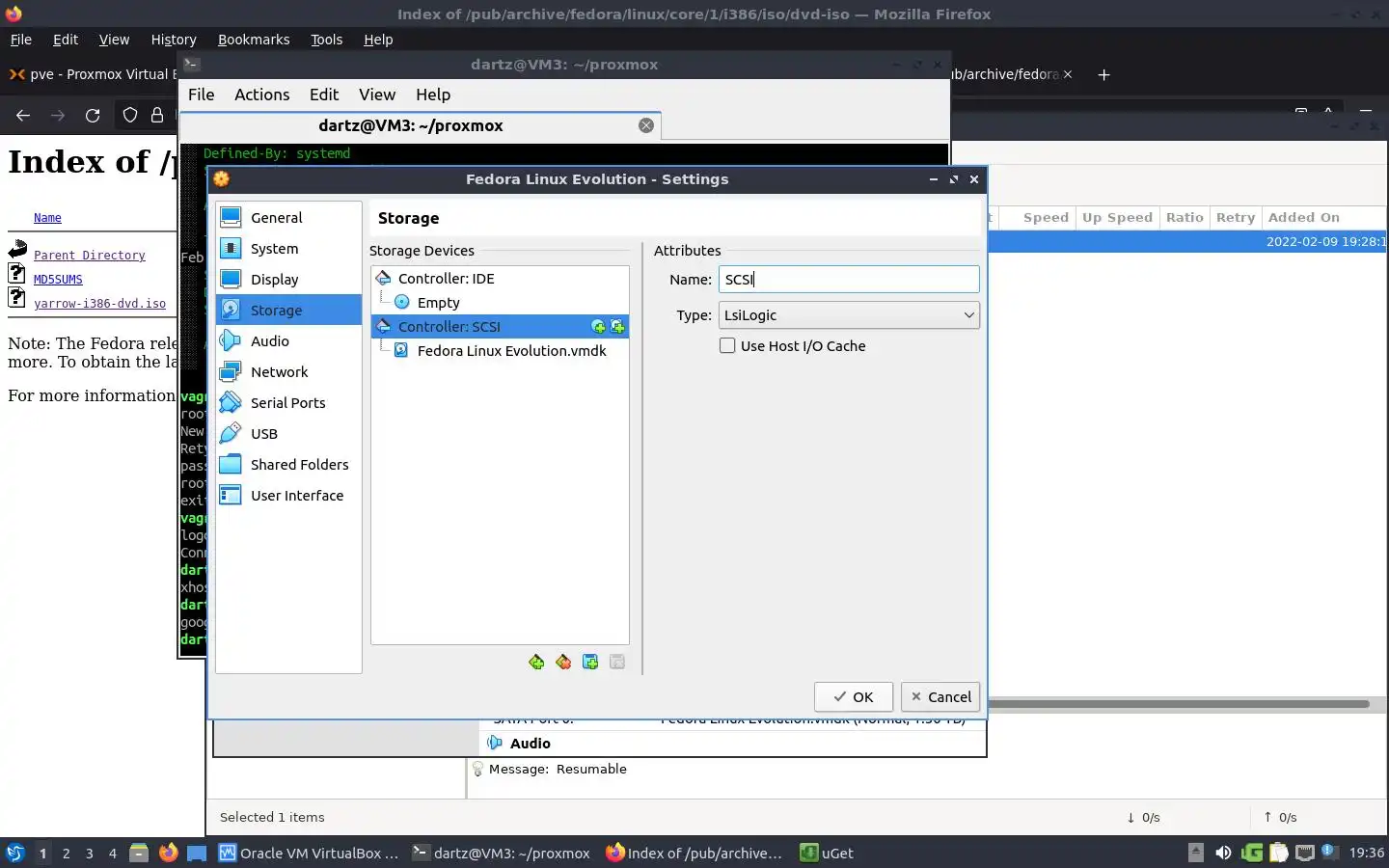Open User Interface settings category
The height and width of the screenshot is (868, 1389).
(288, 496)
